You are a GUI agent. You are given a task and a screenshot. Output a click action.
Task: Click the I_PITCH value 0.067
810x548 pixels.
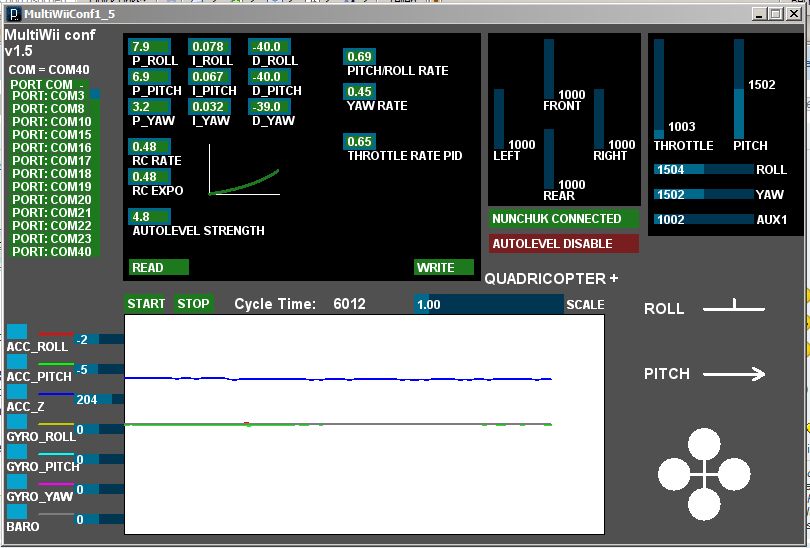pos(209,76)
